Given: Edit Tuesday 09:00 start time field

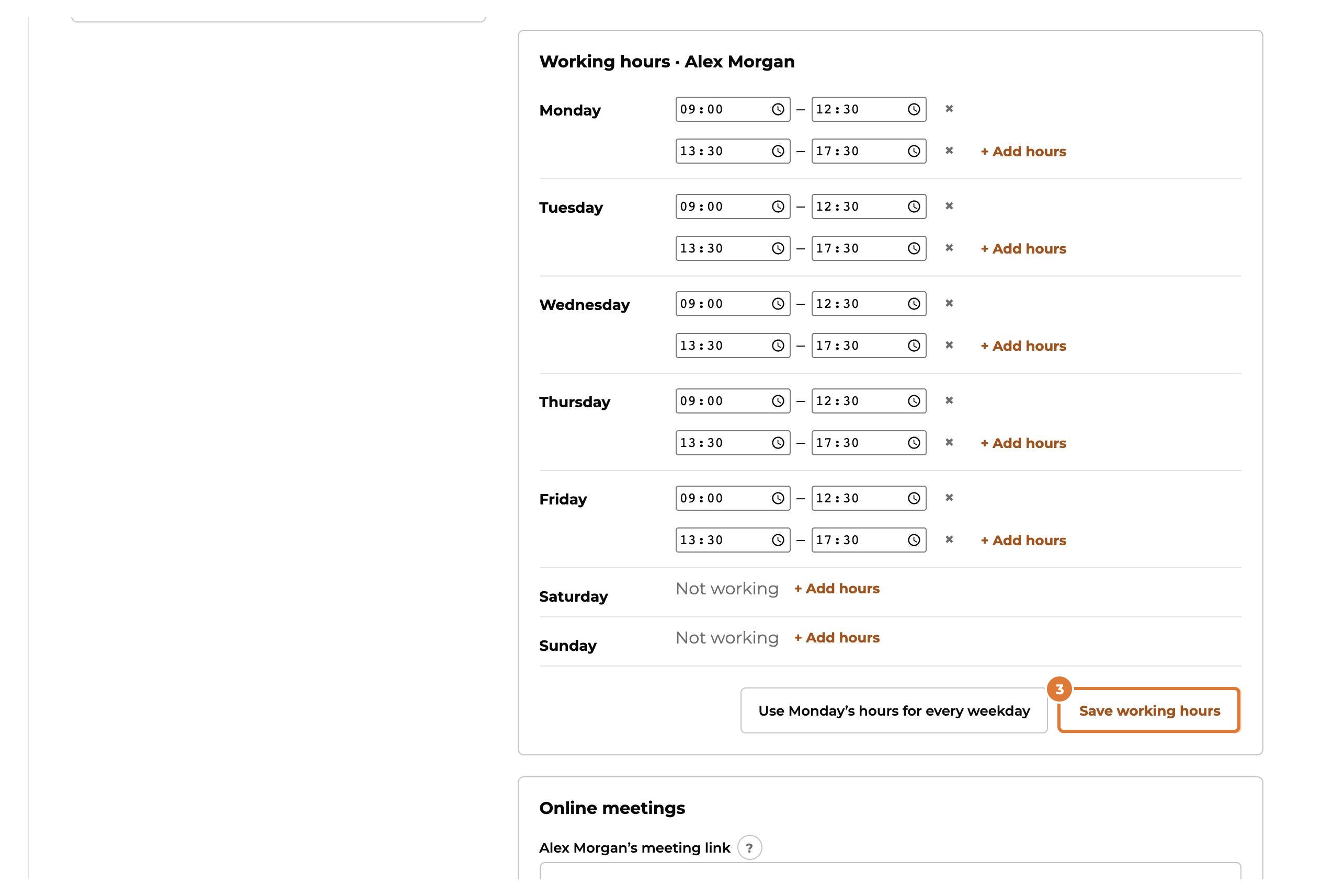Looking at the screenshot, I should 733,206.
